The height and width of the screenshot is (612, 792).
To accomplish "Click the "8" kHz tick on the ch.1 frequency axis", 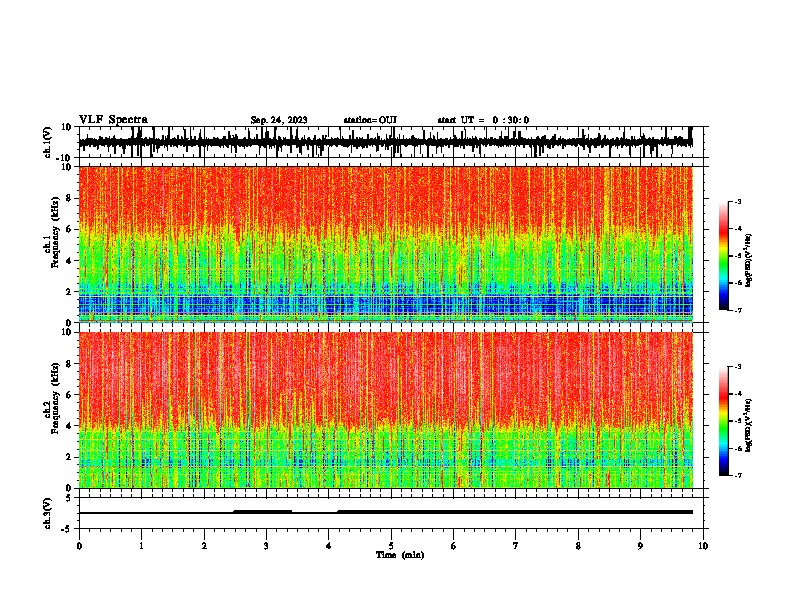I will click(x=69, y=198).
